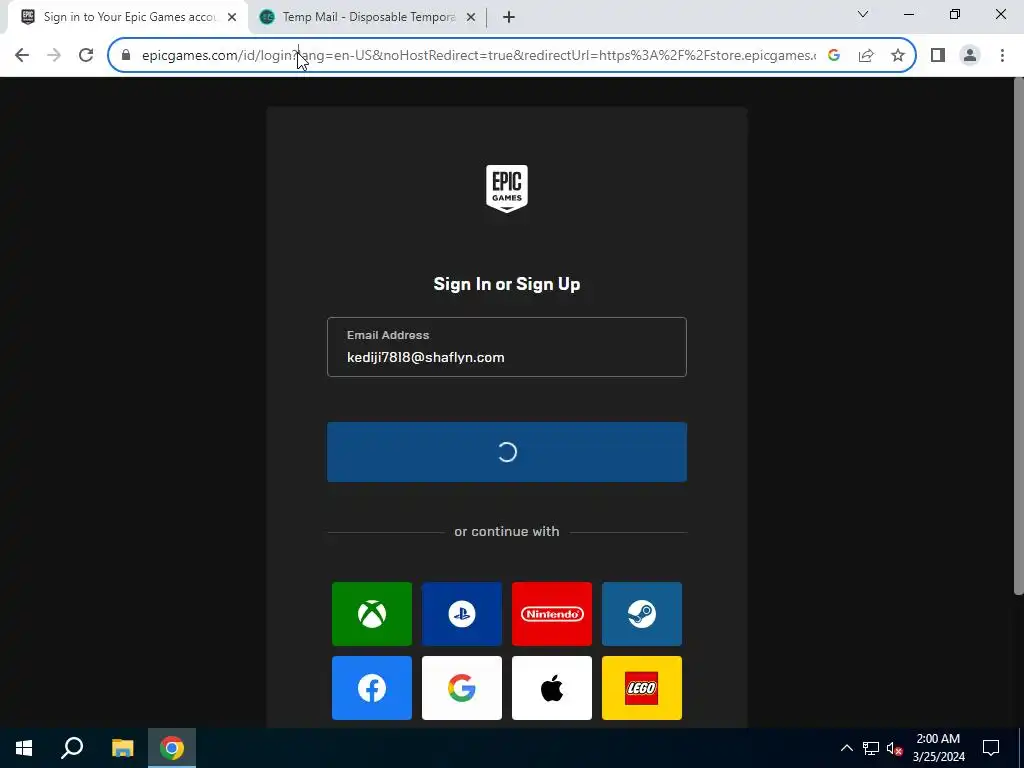
Task: Open the browser side panel
Action: coord(938,55)
